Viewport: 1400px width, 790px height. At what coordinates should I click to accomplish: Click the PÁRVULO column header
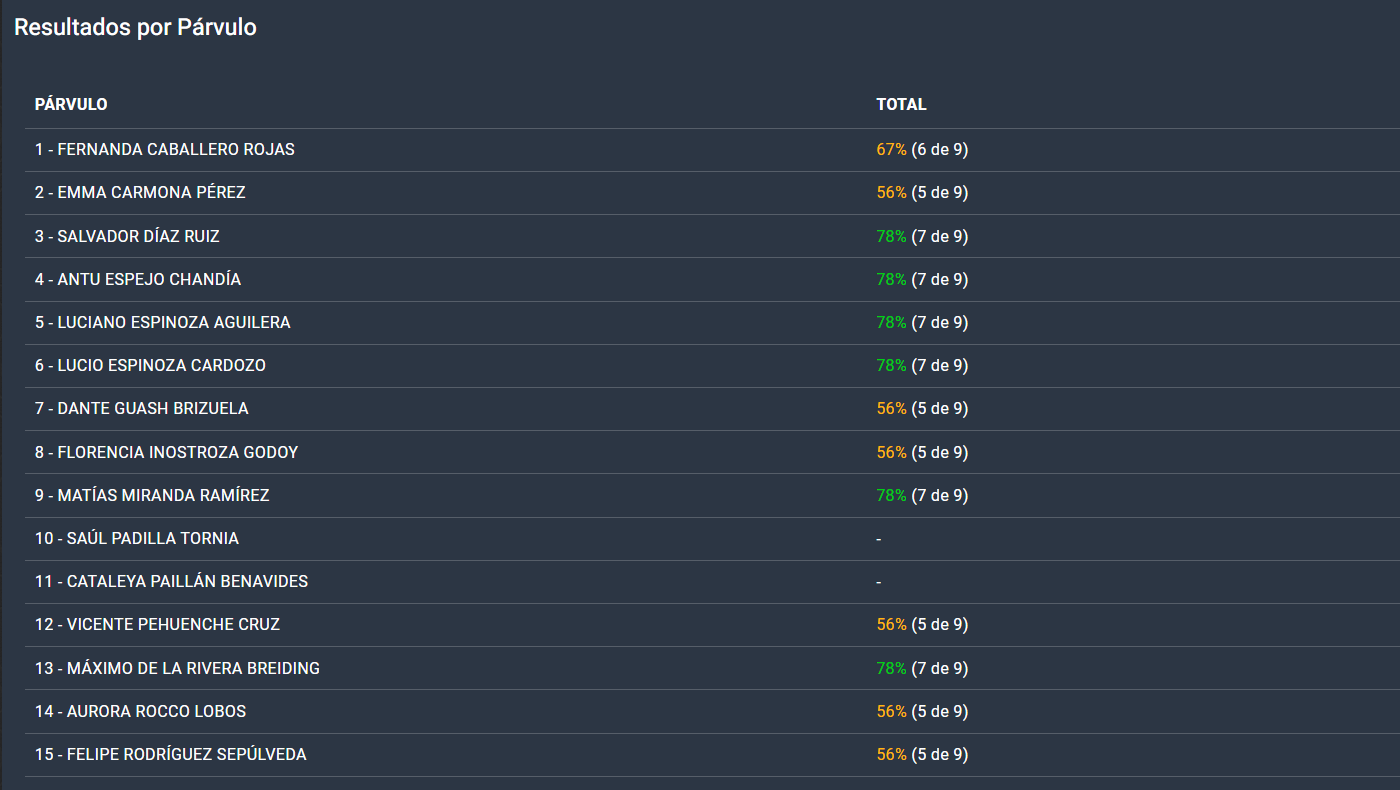[71, 105]
